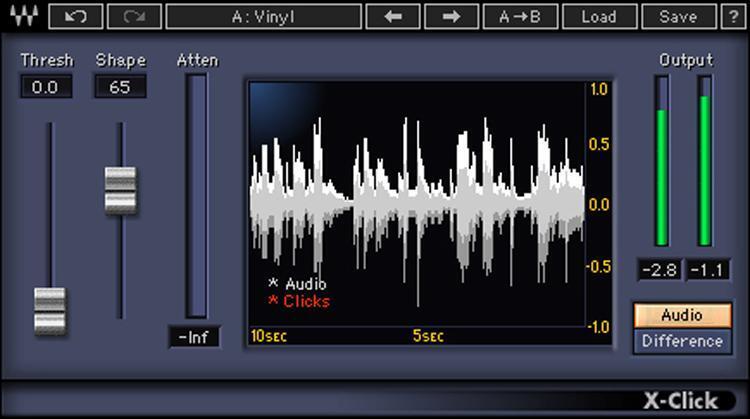The height and width of the screenshot is (419, 750).
Task: Open the Load preset menu
Action: point(598,16)
